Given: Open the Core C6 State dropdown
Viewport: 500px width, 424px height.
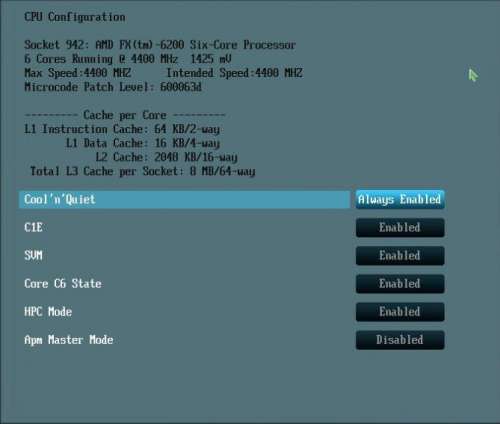Looking at the screenshot, I should [x=400, y=284].
